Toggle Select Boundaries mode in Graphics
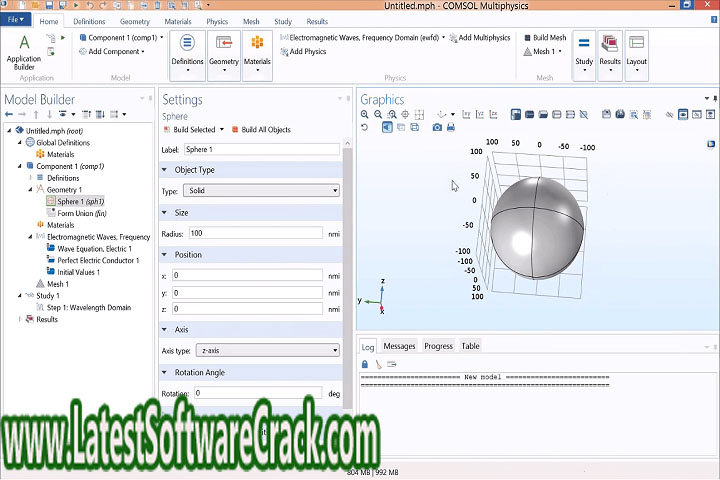This screenshot has height=480, width=720. point(543,114)
